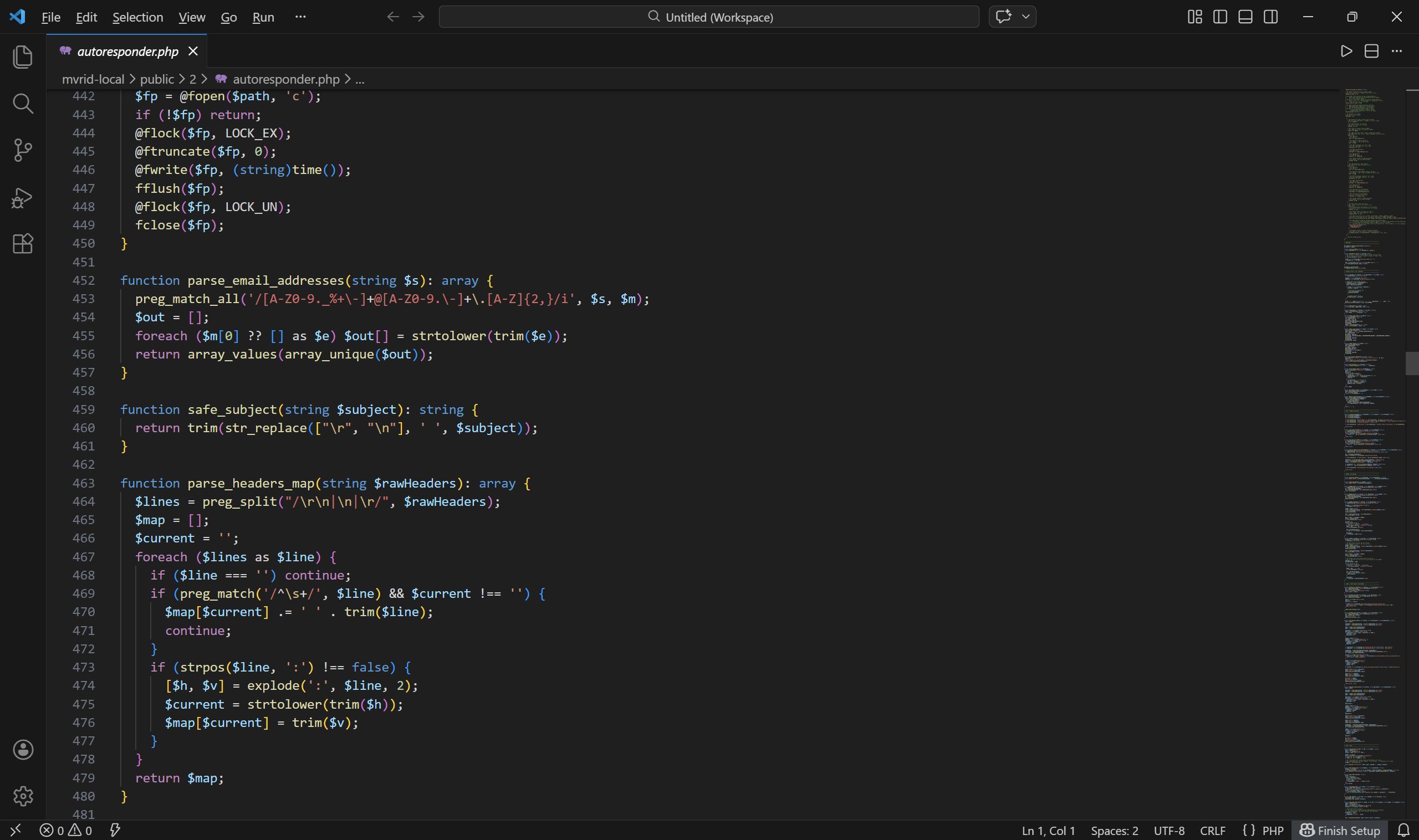
Task: Expand the overflow menu bar ellipsis
Action: tap(300, 17)
